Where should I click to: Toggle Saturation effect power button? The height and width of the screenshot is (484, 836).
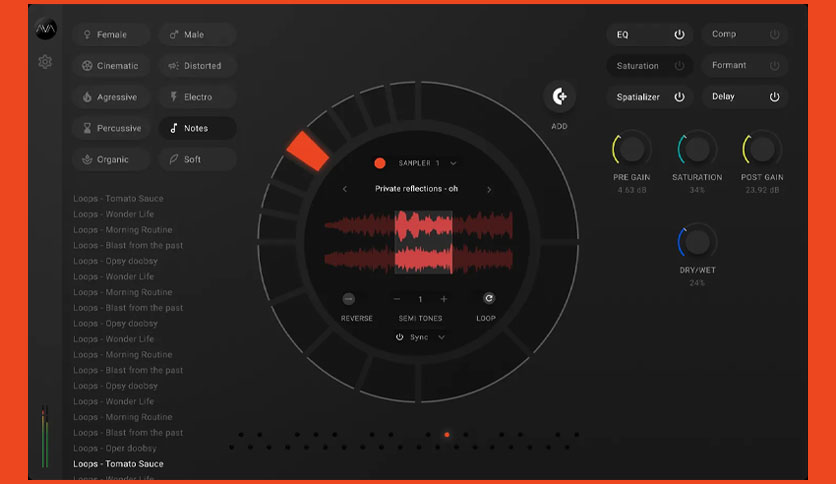pyautogui.click(x=679, y=66)
